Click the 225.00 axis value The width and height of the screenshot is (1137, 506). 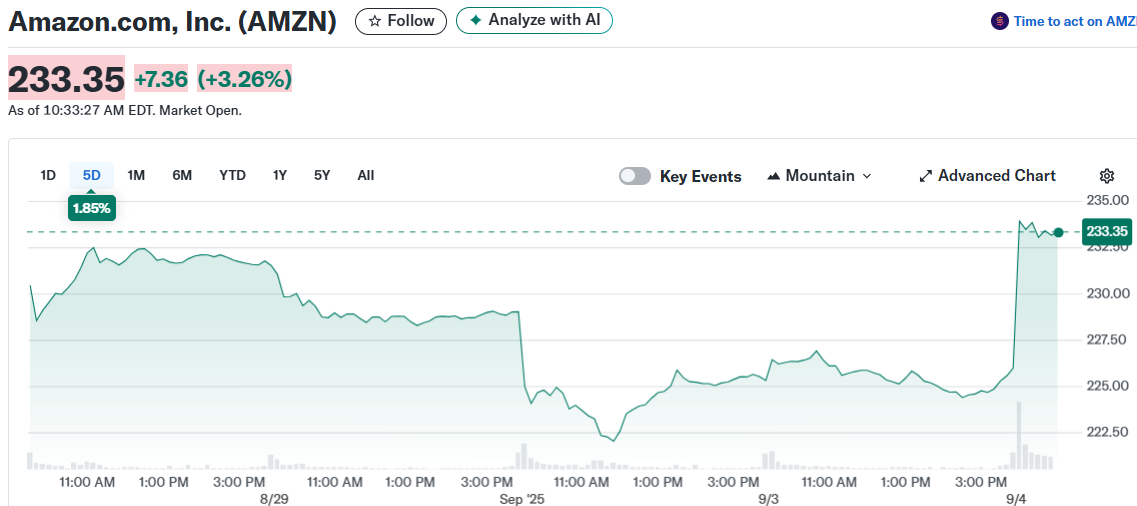pyautogui.click(x=1109, y=386)
